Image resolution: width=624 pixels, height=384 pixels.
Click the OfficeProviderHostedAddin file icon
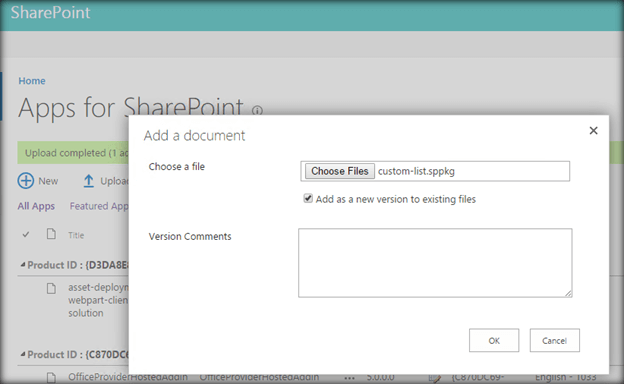51,377
